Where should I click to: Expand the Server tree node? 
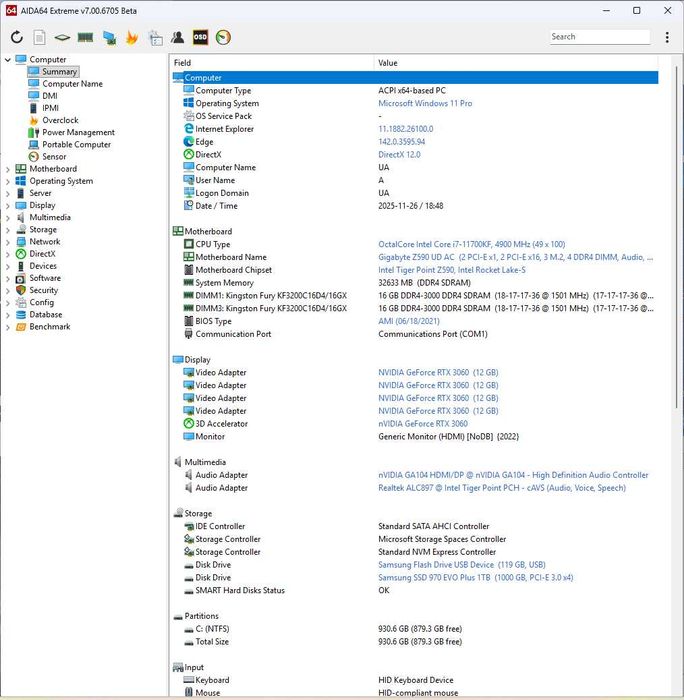[8, 193]
